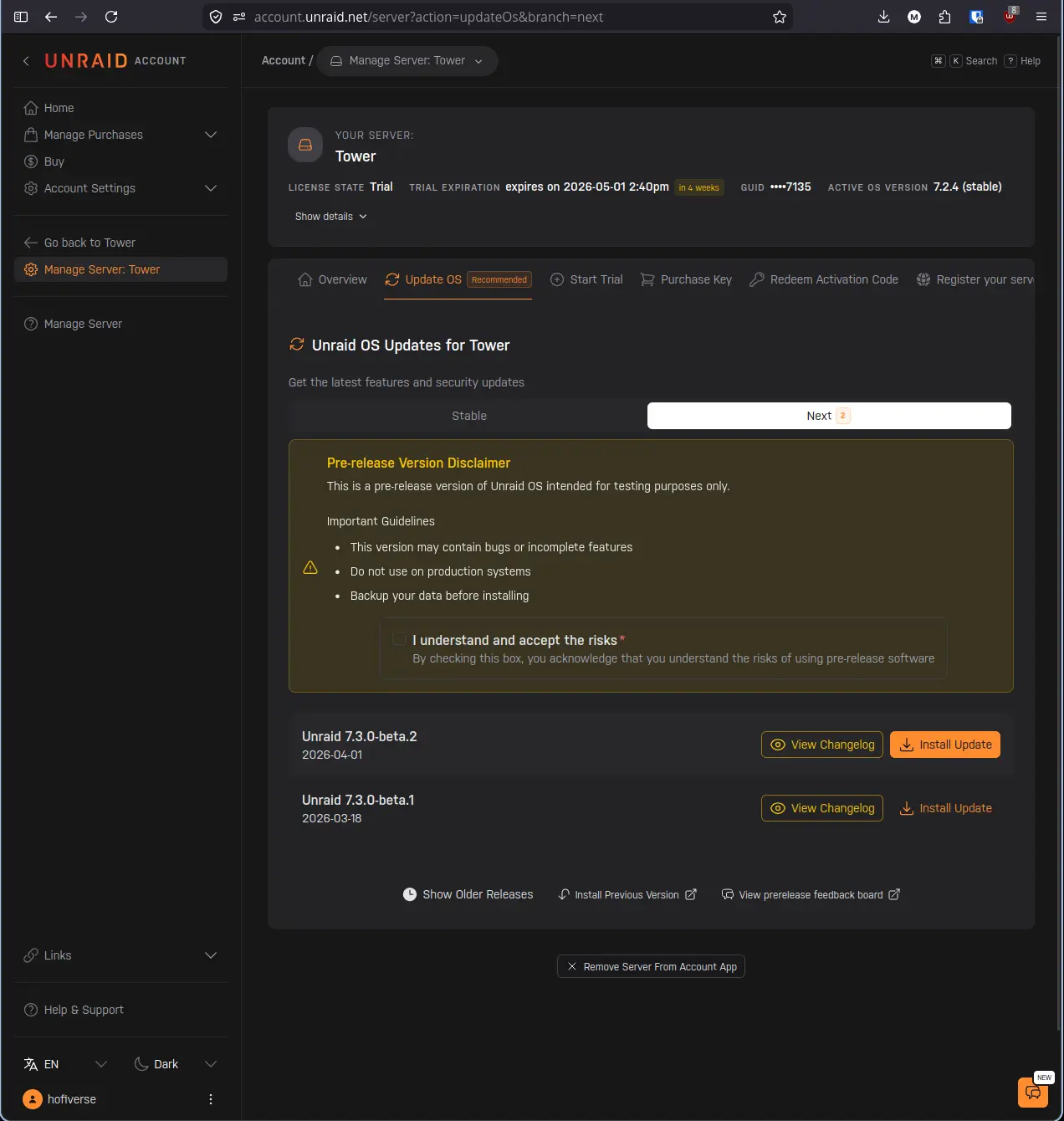Open the Bitwarden shield extension icon

click(x=976, y=17)
